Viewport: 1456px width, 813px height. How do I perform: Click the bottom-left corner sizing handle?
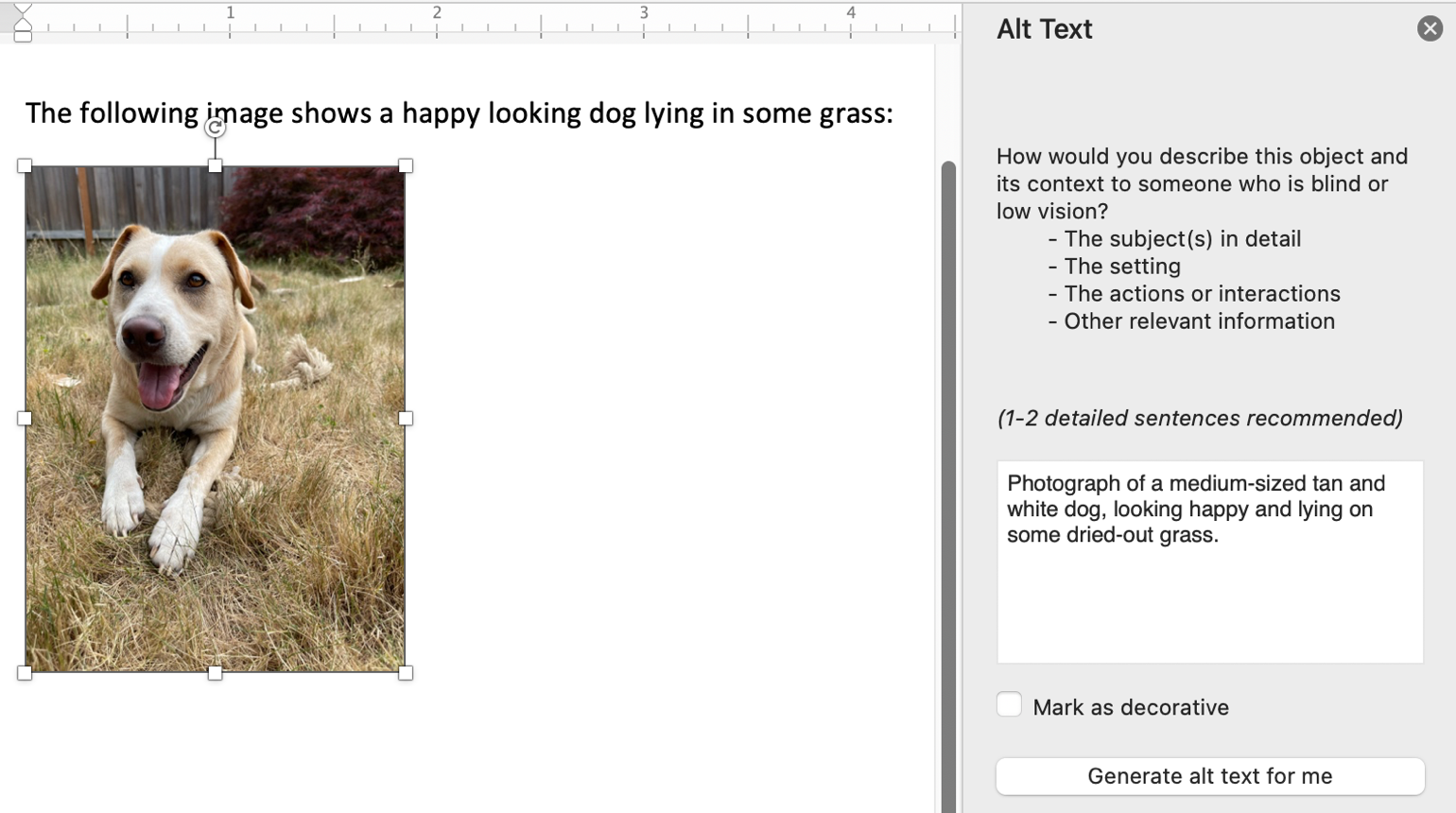tap(25, 673)
